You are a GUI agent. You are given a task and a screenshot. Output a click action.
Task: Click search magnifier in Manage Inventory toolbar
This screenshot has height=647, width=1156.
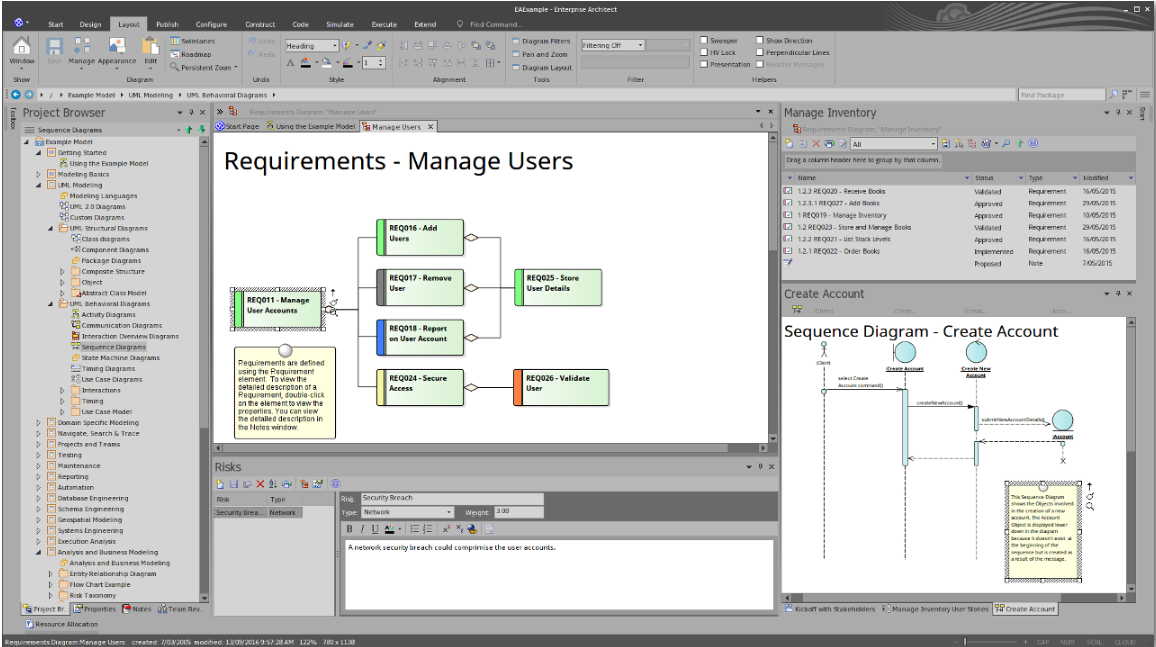[1006, 144]
